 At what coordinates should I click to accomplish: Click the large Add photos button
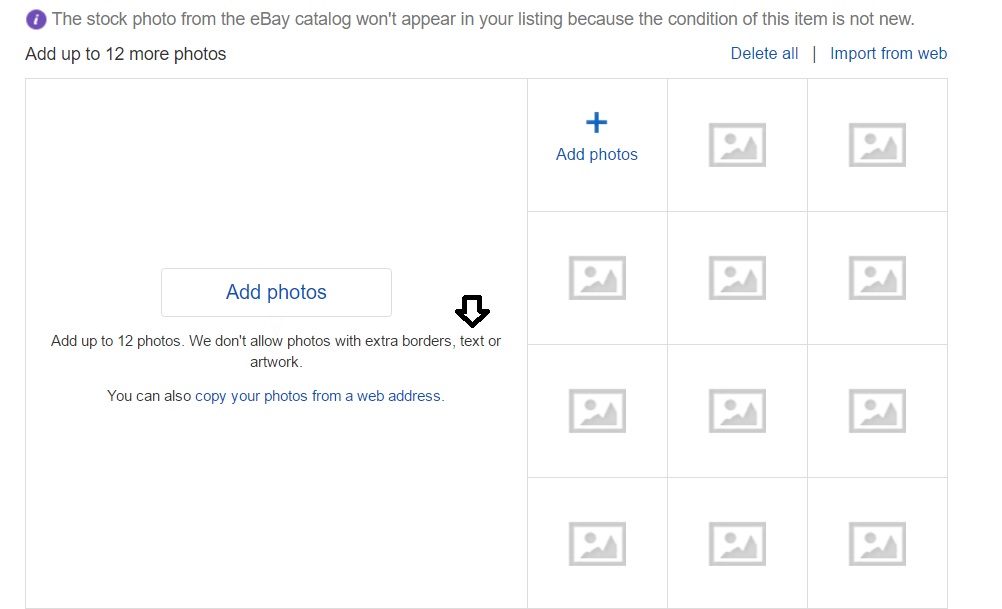[276, 292]
